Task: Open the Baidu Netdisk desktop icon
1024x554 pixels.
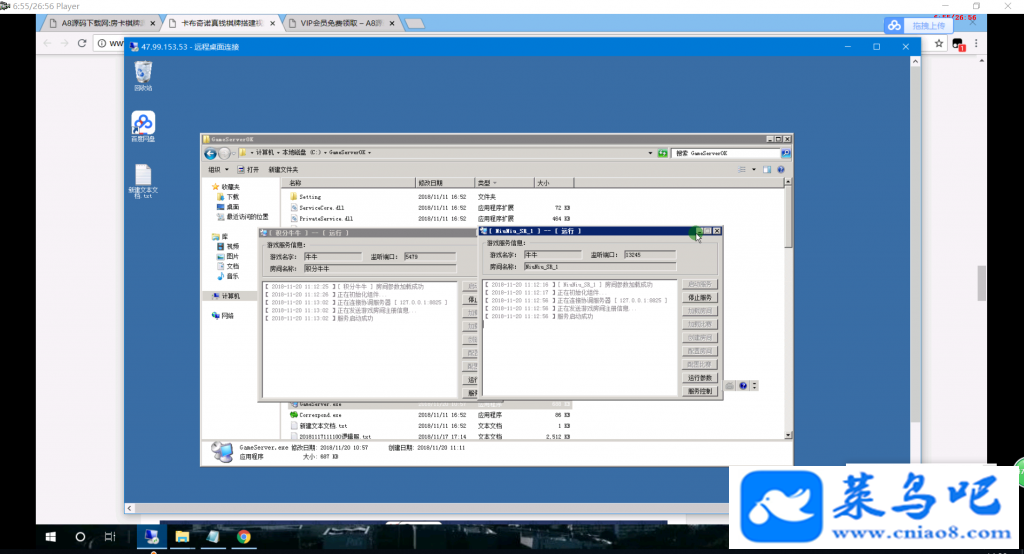Action: coord(143,125)
